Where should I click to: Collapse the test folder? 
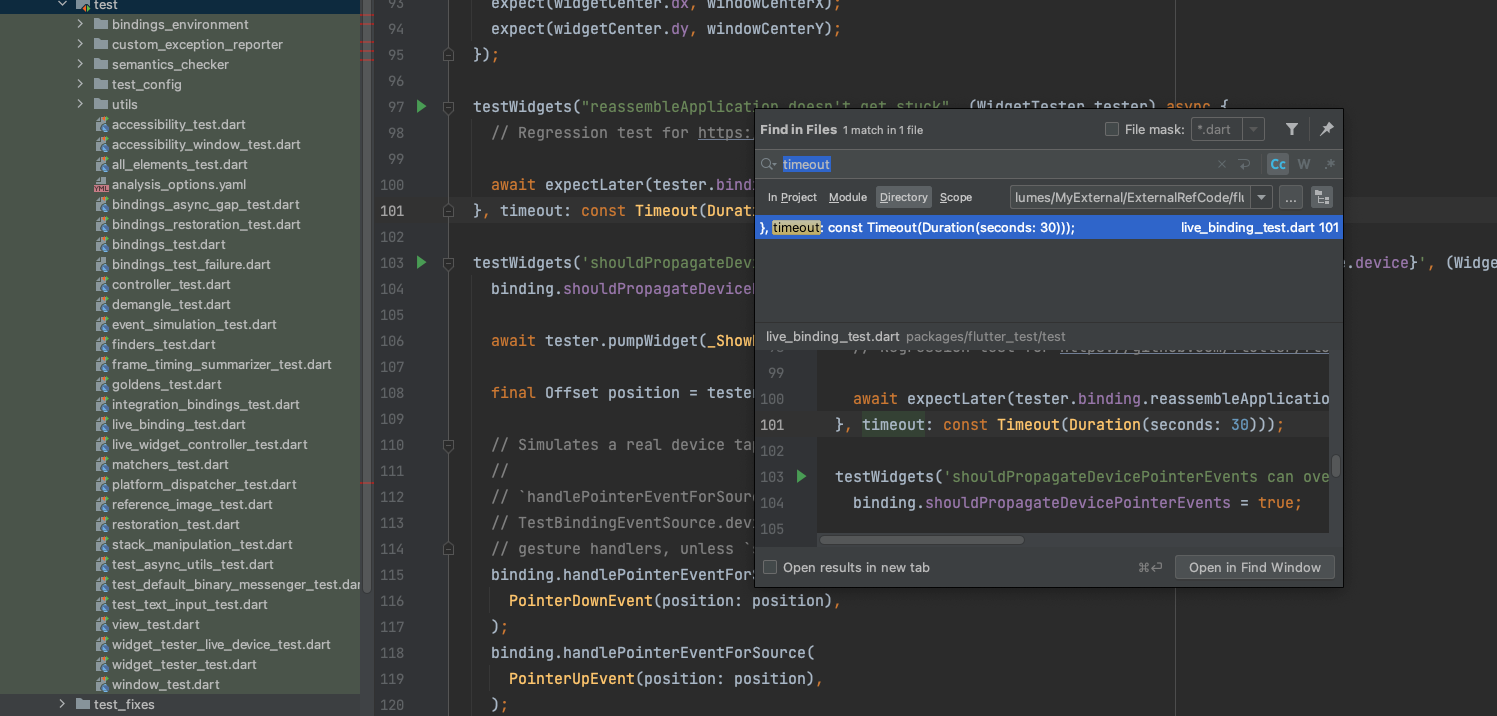click(62, 5)
